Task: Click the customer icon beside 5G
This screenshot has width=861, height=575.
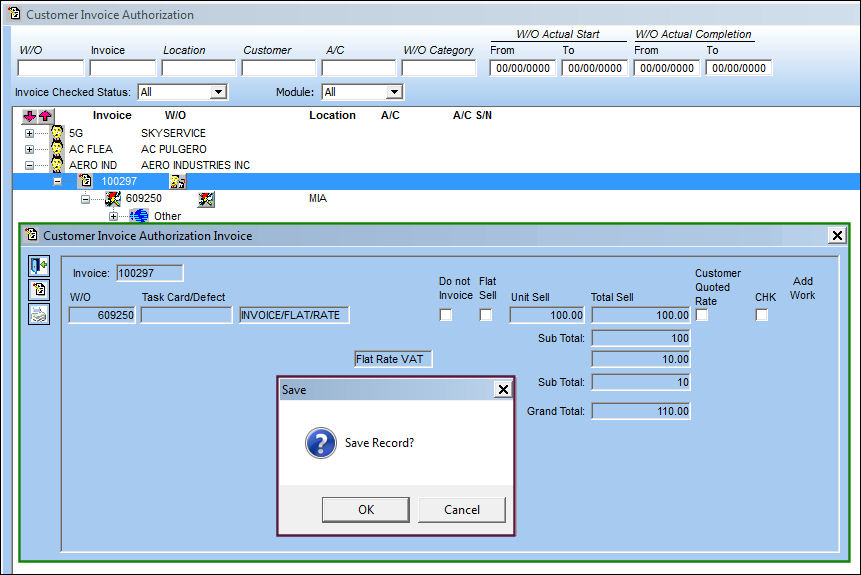Action: pyautogui.click(x=57, y=133)
